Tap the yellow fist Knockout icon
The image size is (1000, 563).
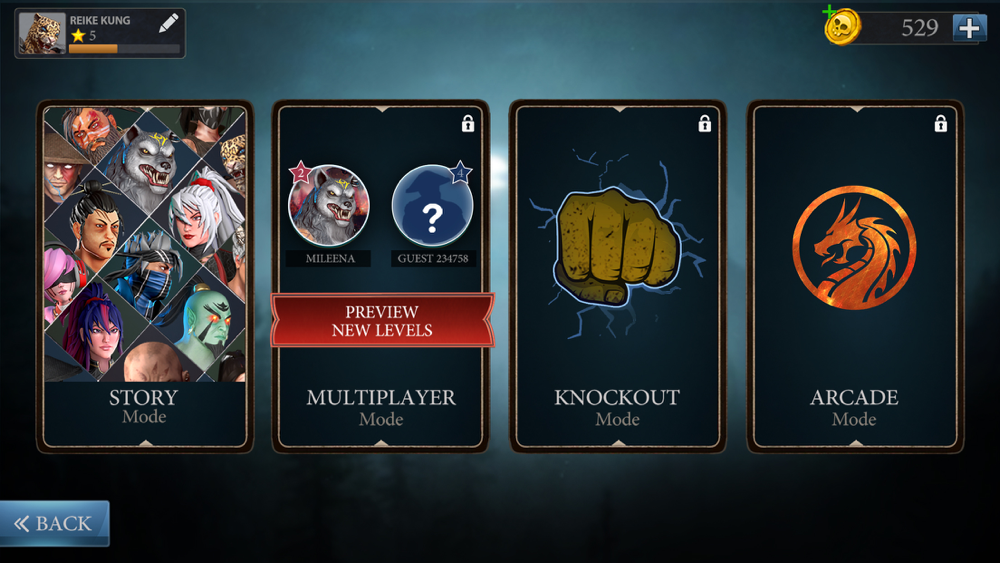coord(617,246)
